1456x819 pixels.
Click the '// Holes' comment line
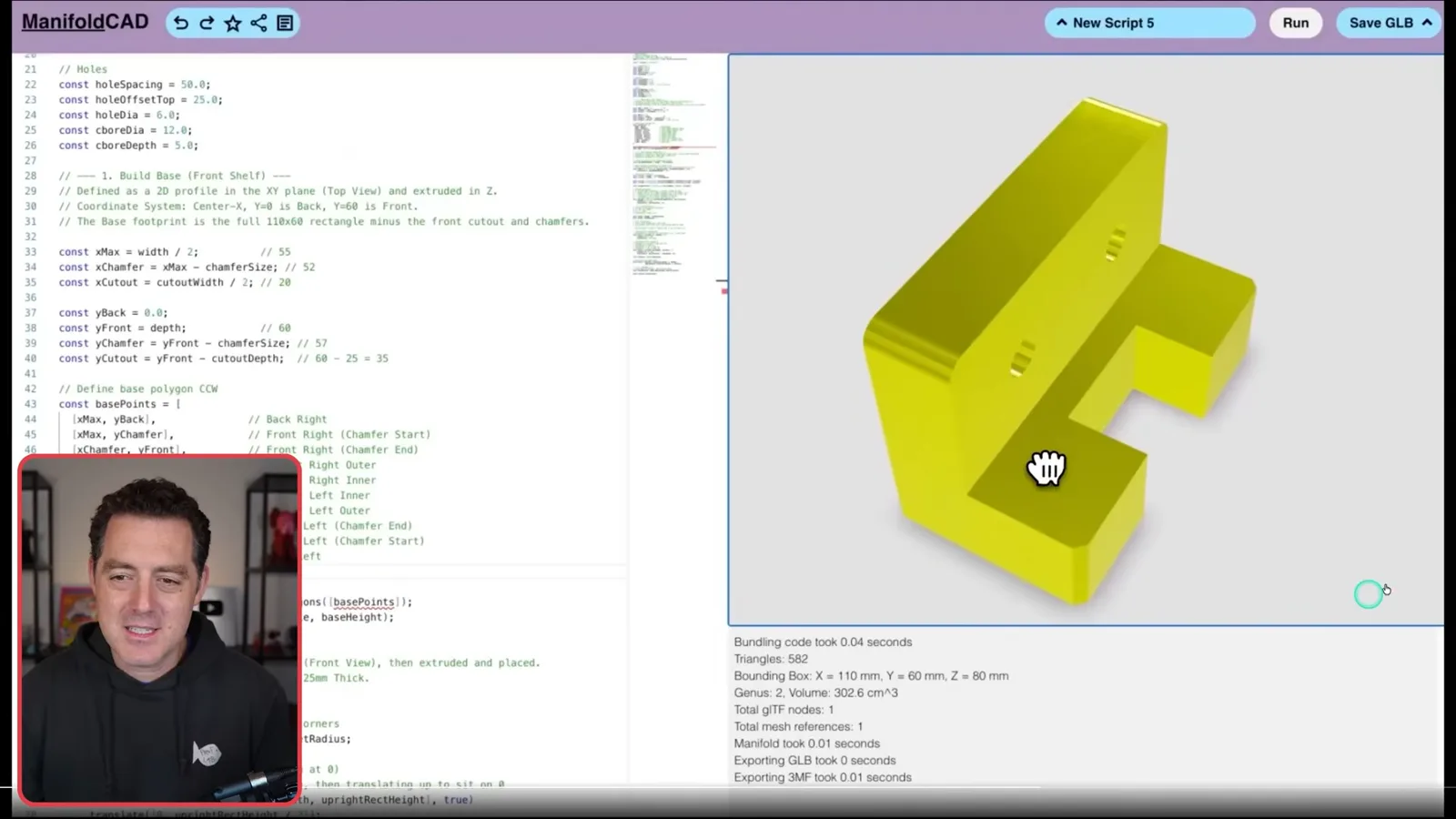pyautogui.click(x=83, y=69)
